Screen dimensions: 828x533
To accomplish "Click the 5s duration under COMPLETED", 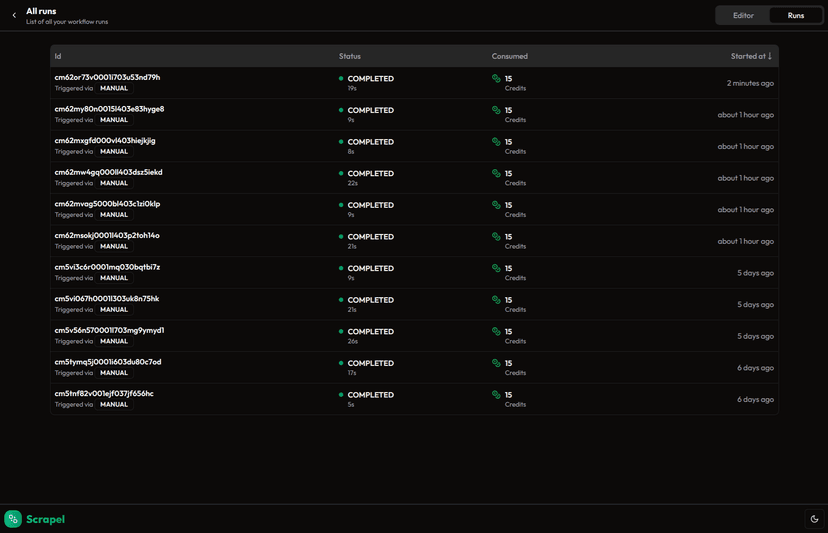I will click(x=351, y=405).
